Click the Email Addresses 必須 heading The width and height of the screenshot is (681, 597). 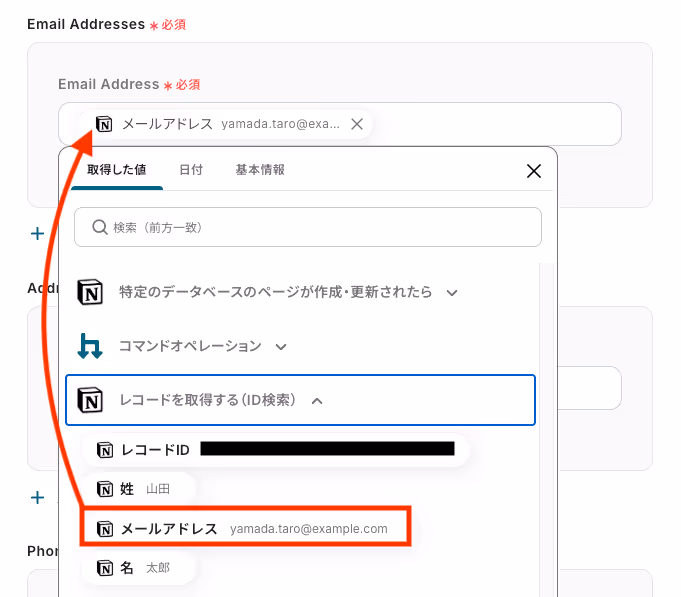[x=106, y=24]
